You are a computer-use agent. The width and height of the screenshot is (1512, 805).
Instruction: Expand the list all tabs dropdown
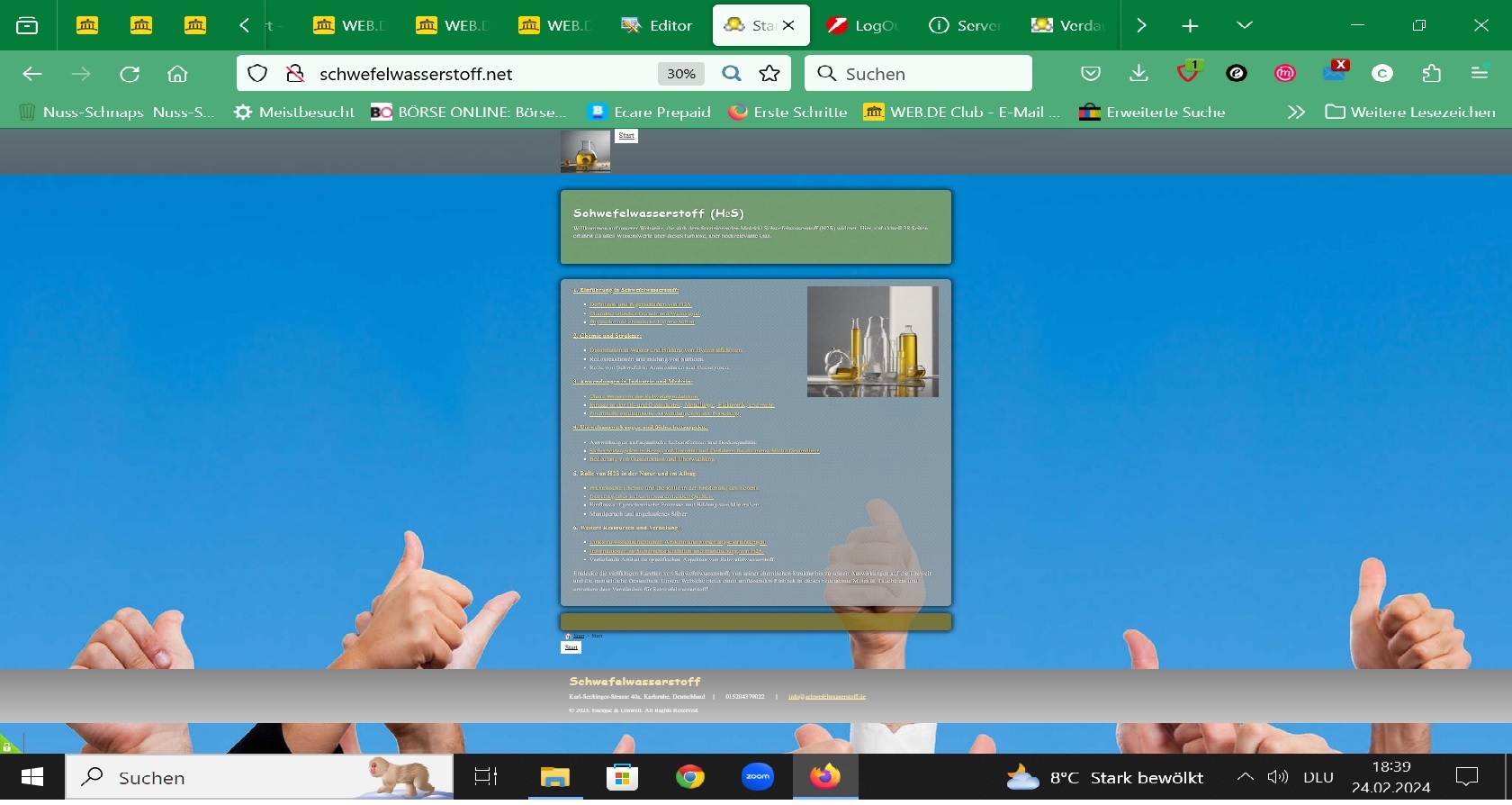click(1245, 25)
